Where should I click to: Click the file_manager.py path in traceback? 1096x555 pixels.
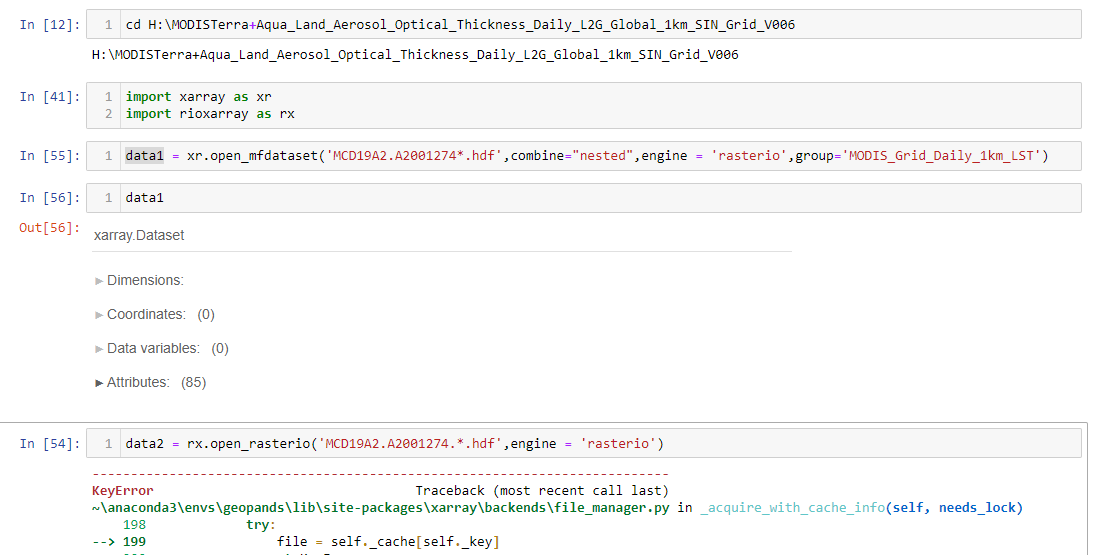(380, 507)
